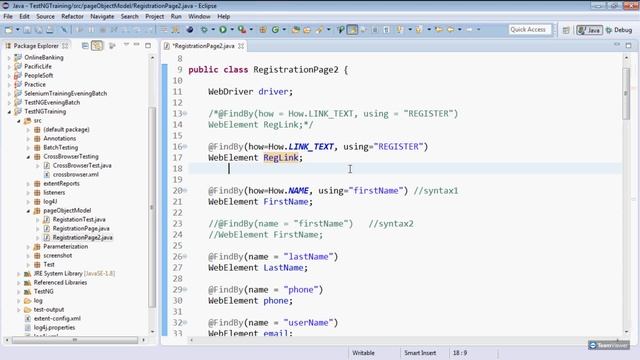The image size is (640, 360).
Task: Select RegistrationPage.java file
Action: click(81, 229)
